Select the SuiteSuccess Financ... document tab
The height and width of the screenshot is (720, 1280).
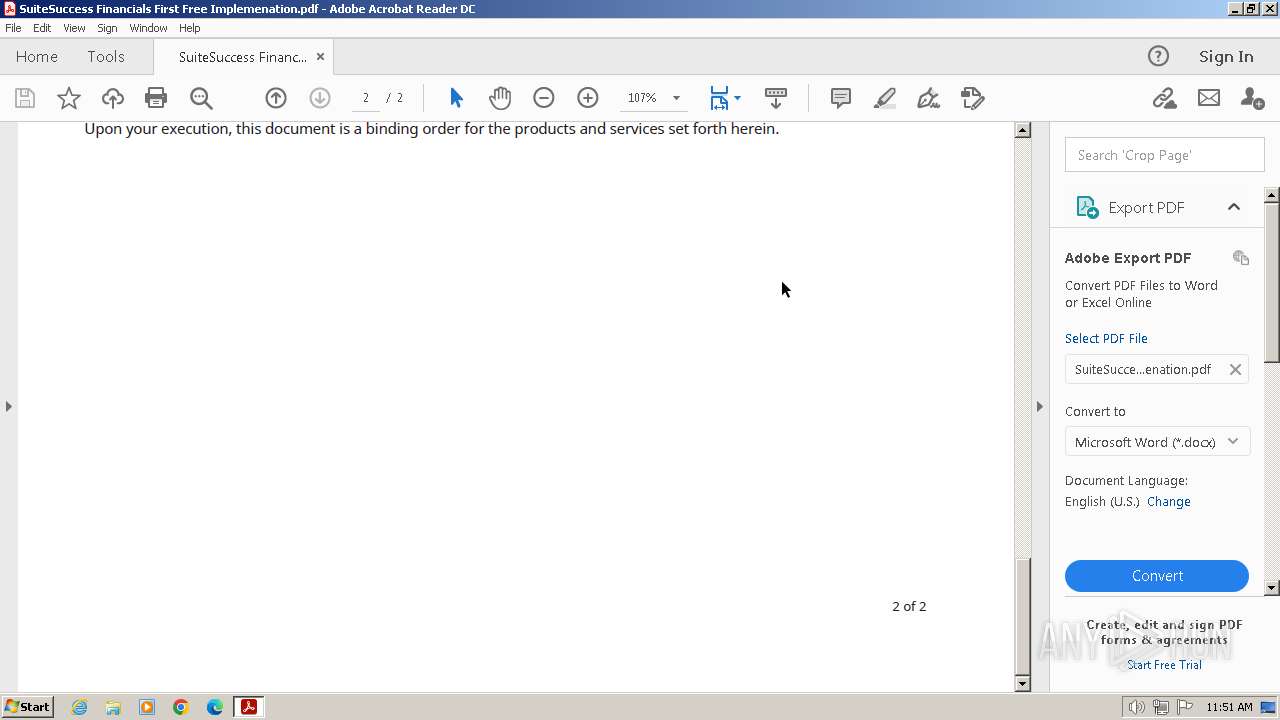pos(243,57)
